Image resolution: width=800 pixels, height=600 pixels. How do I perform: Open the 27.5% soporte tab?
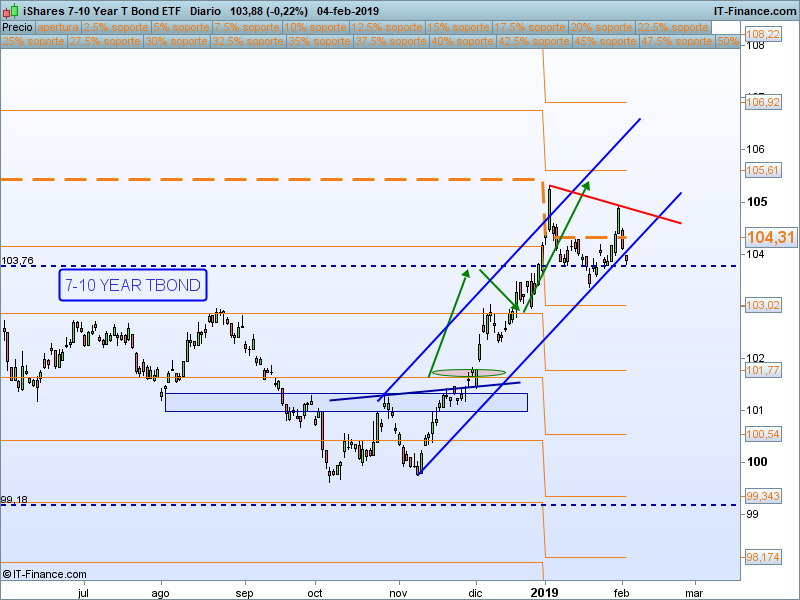coord(105,41)
